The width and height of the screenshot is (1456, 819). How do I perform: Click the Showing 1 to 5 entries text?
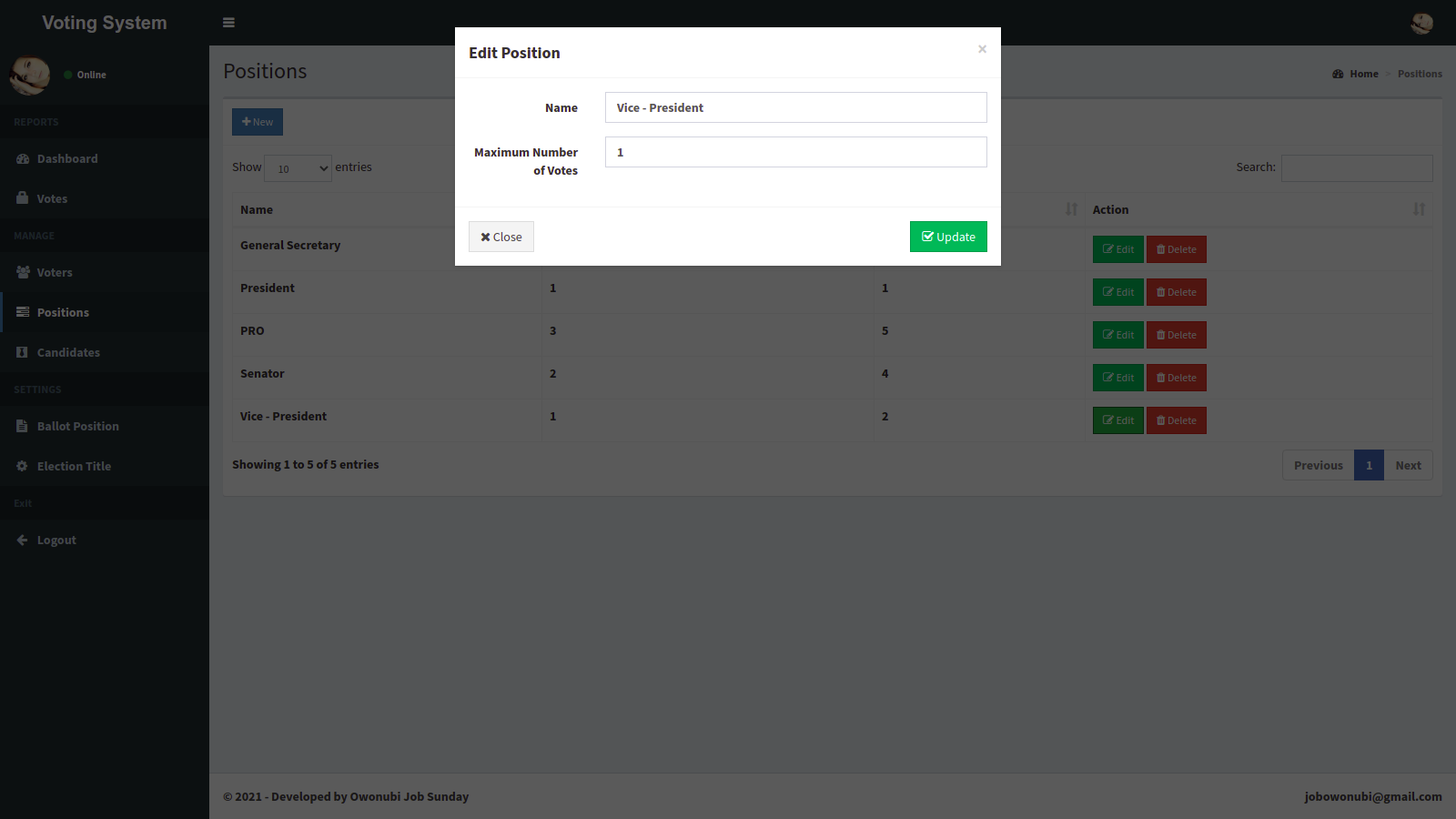pos(306,464)
